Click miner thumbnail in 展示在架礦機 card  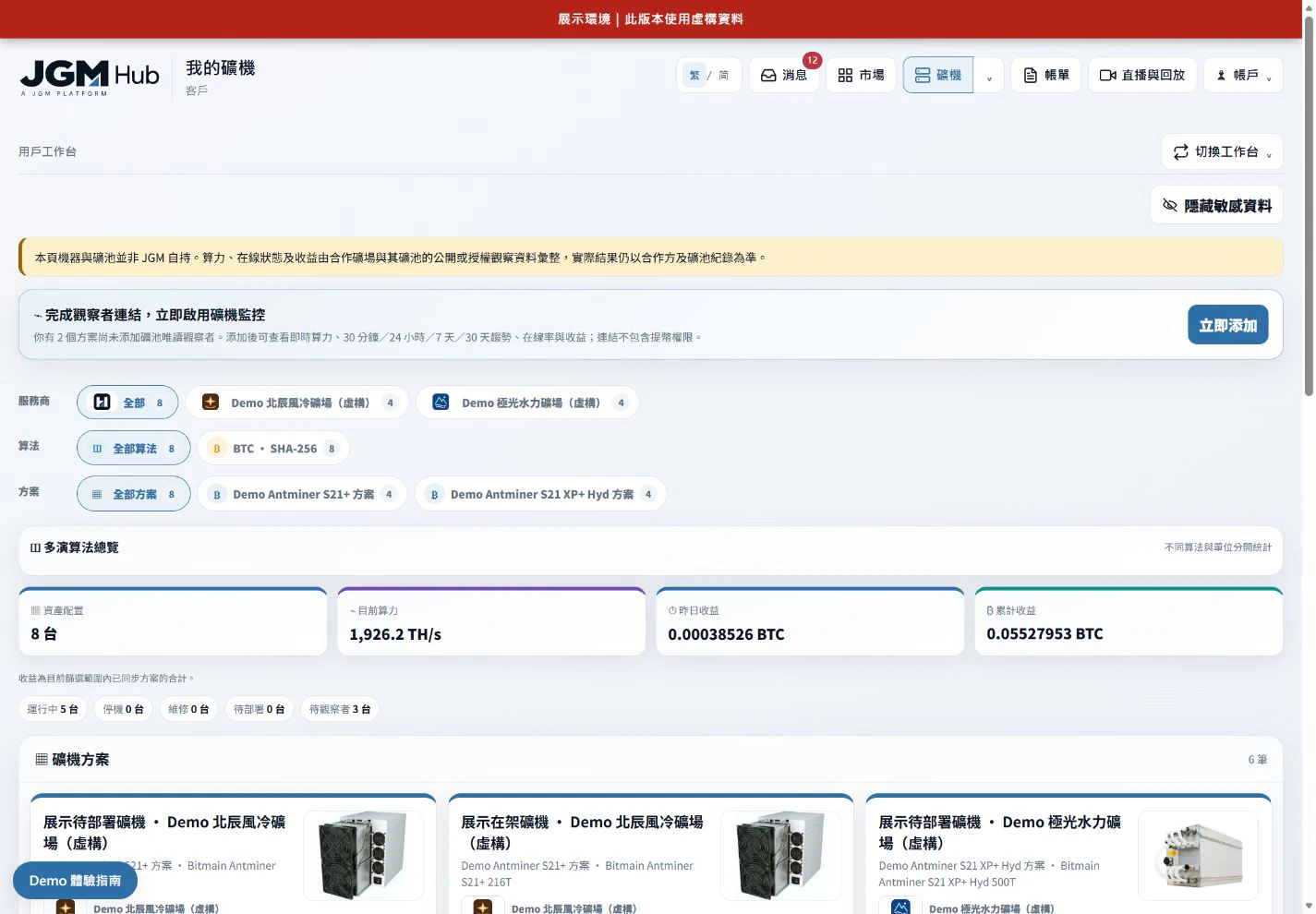780,856
